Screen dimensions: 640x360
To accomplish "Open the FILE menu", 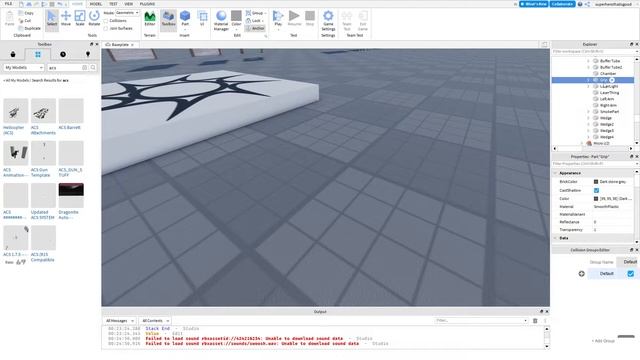I will pos(8,4).
